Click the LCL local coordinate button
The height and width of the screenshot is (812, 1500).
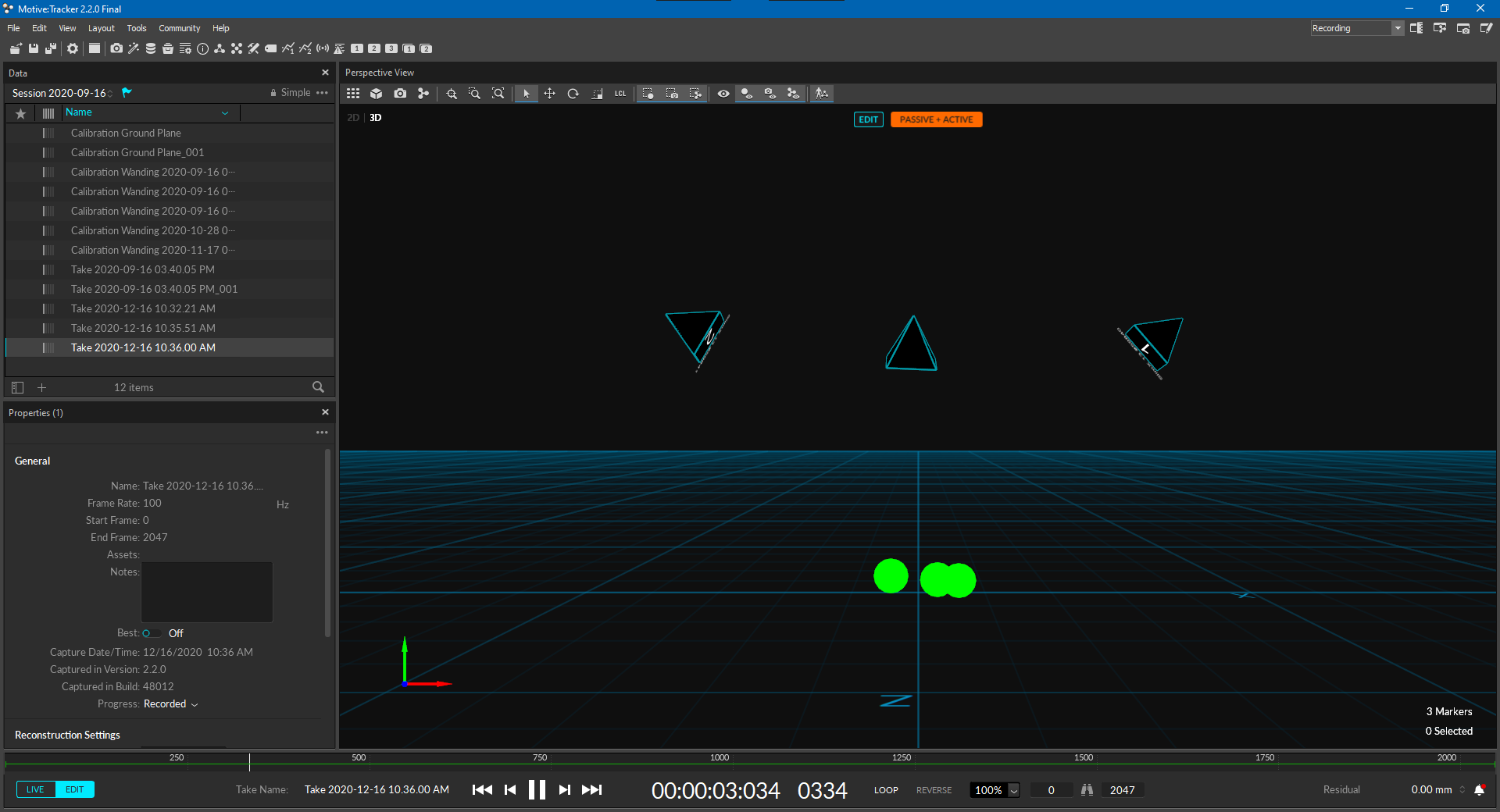(x=620, y=94)
